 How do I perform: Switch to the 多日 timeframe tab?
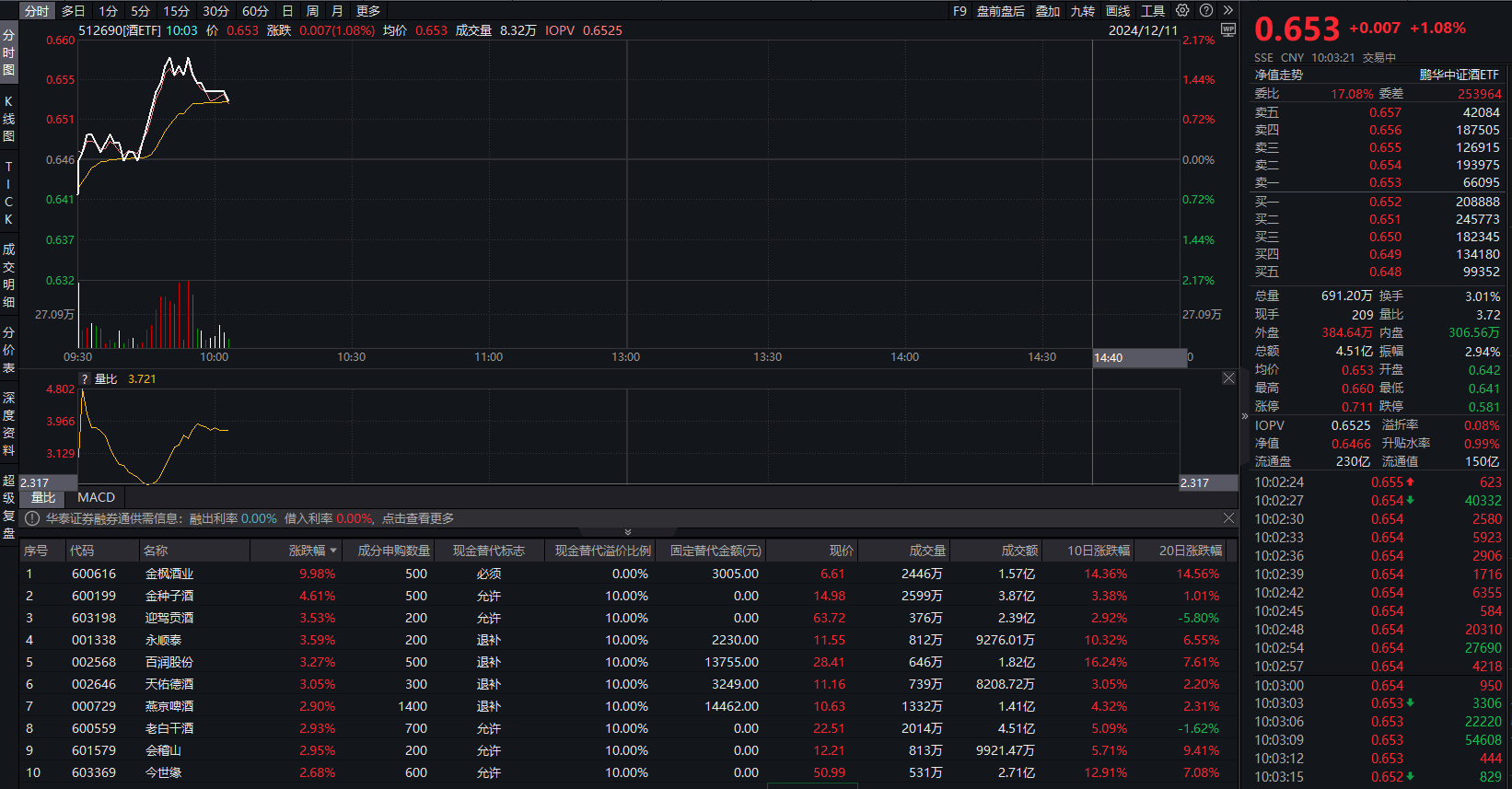coord(74,11)
